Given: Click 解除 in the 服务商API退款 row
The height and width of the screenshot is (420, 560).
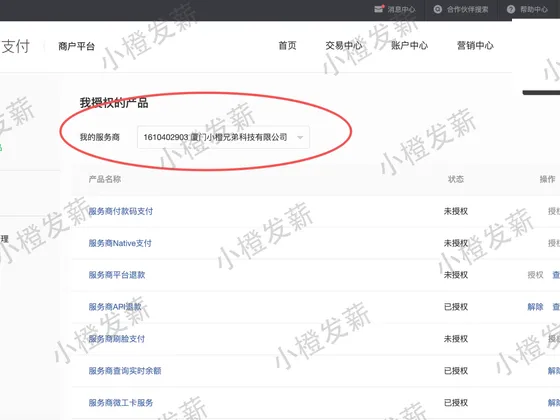Looking at the screenshot, I should point(535,307).
